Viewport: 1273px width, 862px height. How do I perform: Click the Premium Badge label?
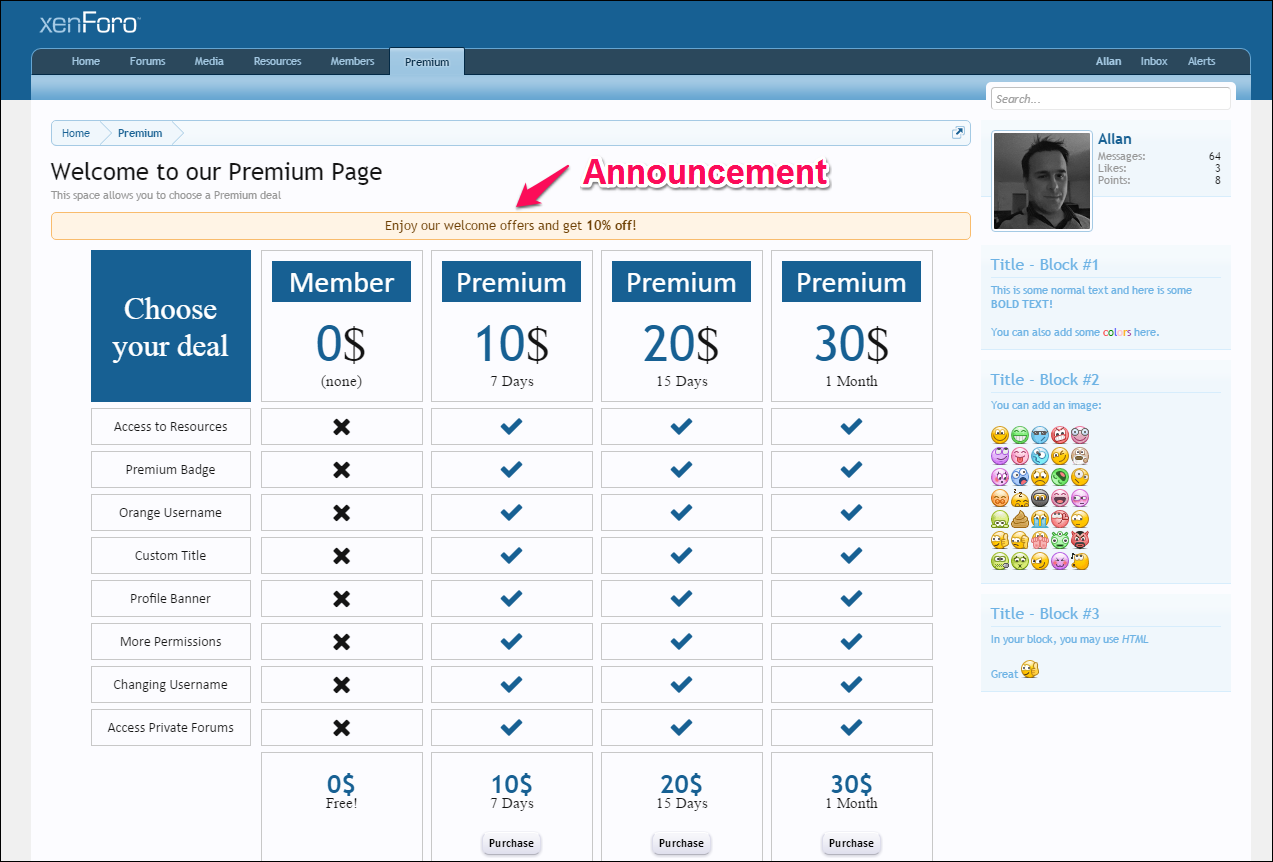171,469
